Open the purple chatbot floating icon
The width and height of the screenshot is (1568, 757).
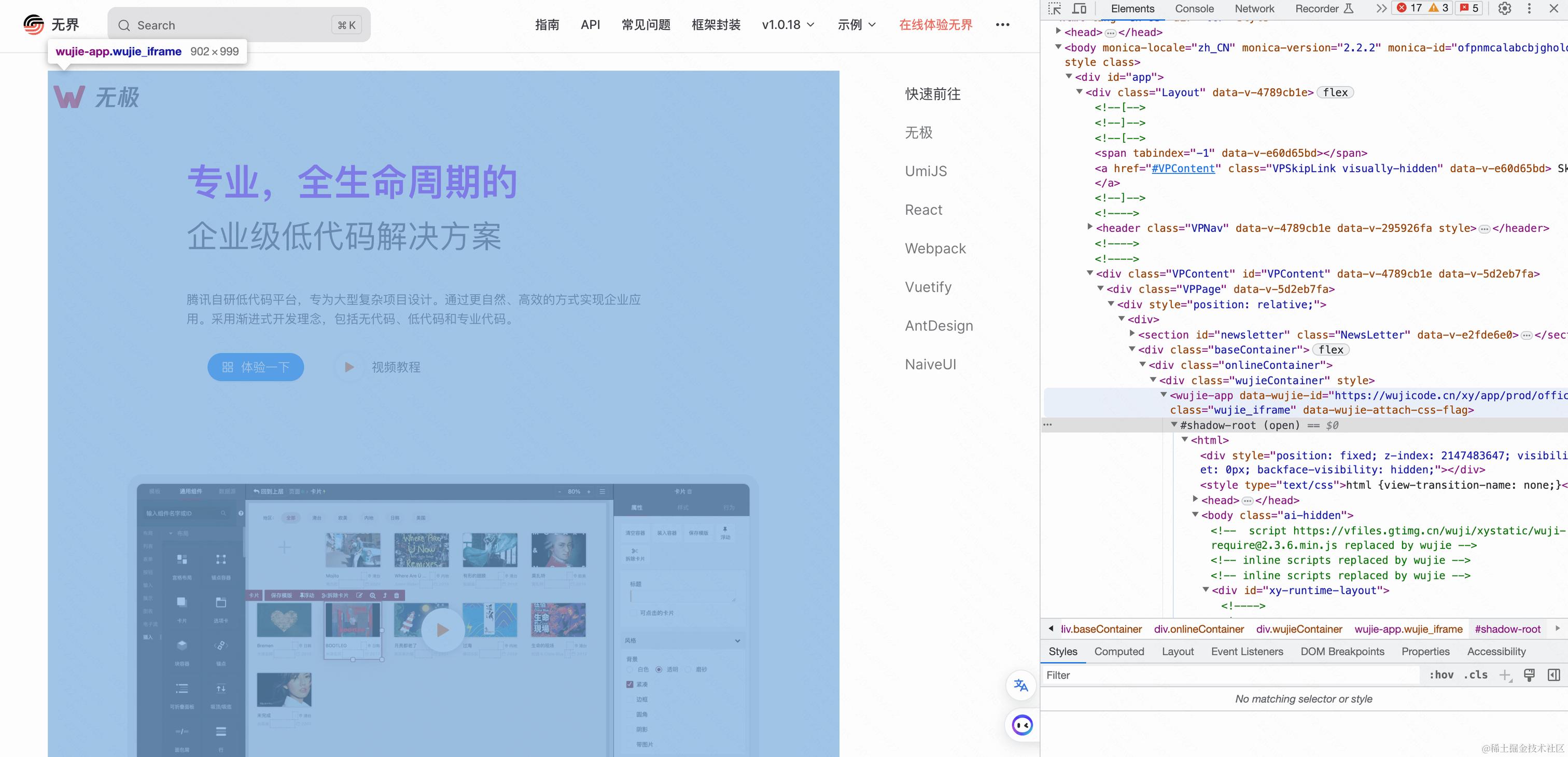coord(1022,725)
